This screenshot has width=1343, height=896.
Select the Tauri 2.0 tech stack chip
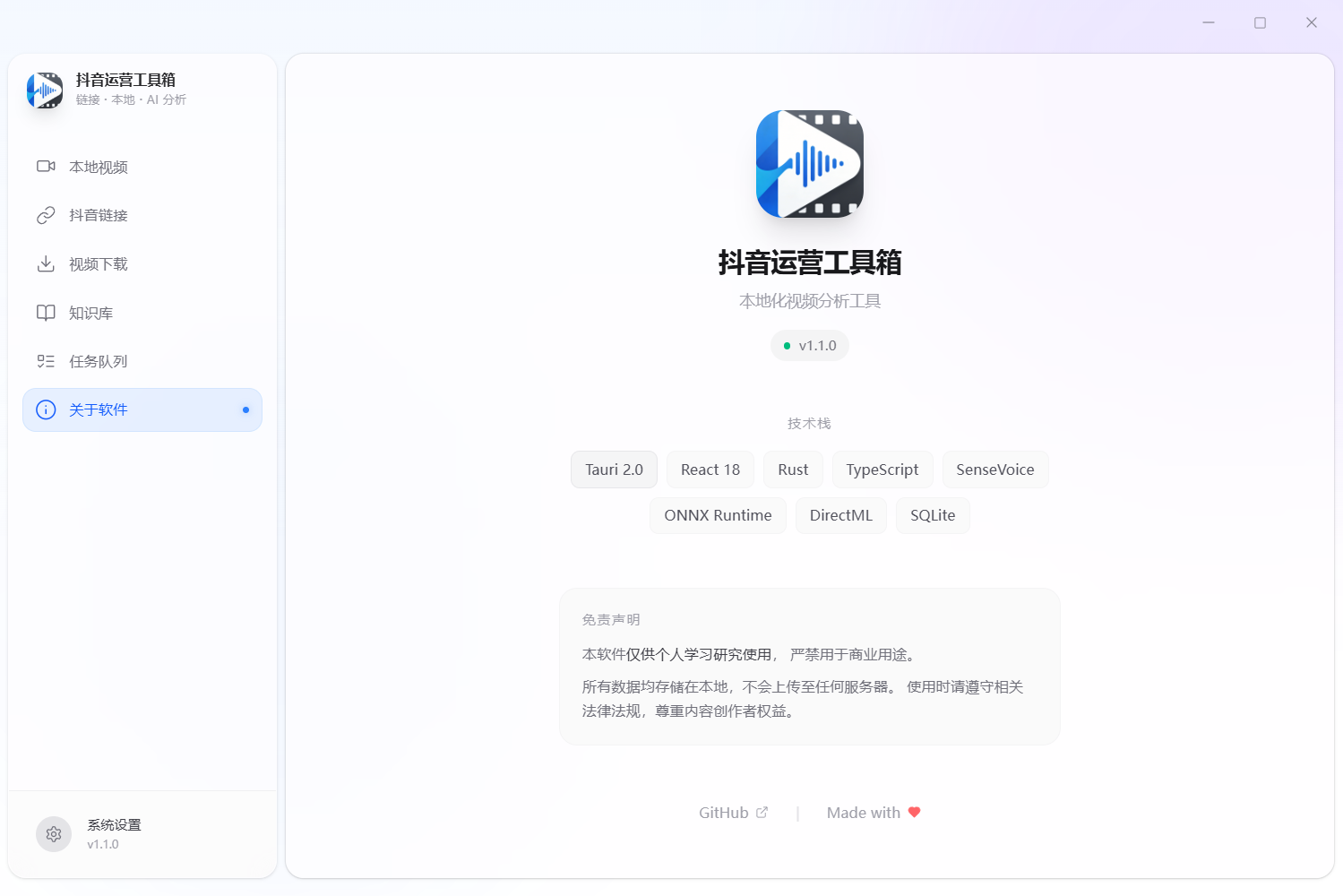(x=614, y=469)
